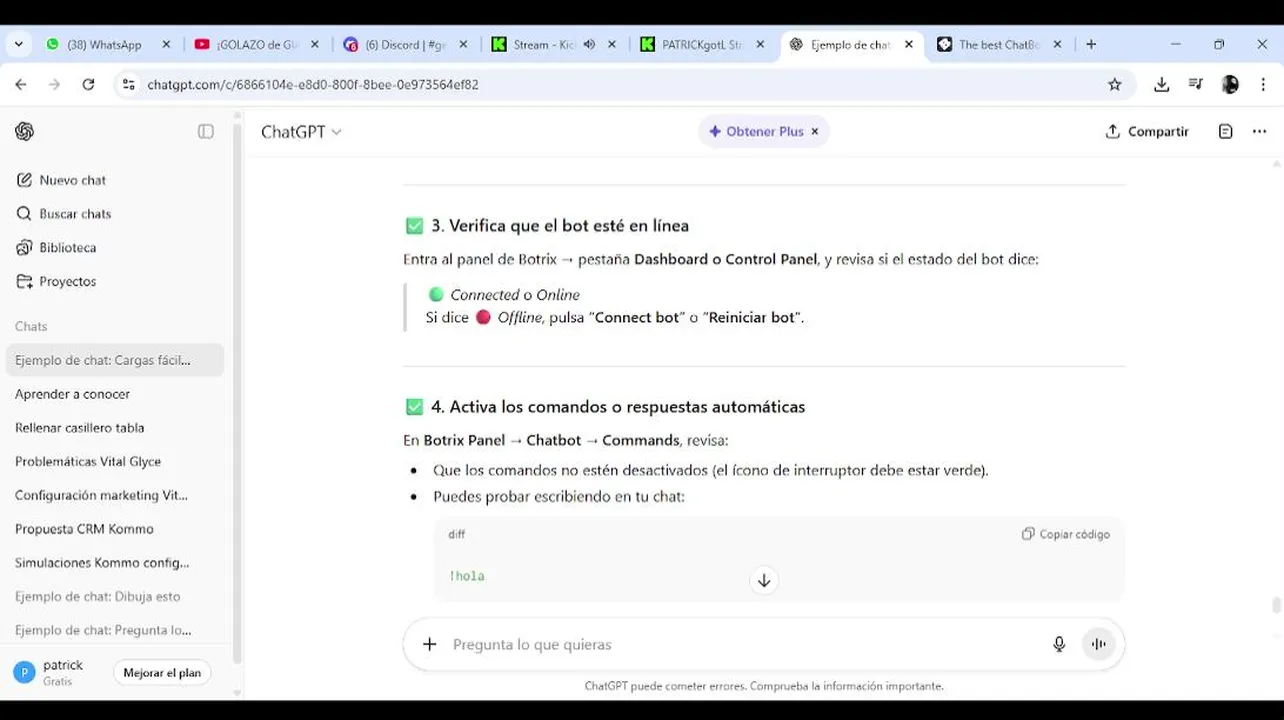This screenshot has height=720, width=1284.
Task: Click the !hola command text in code block
Action: point(467,576)
